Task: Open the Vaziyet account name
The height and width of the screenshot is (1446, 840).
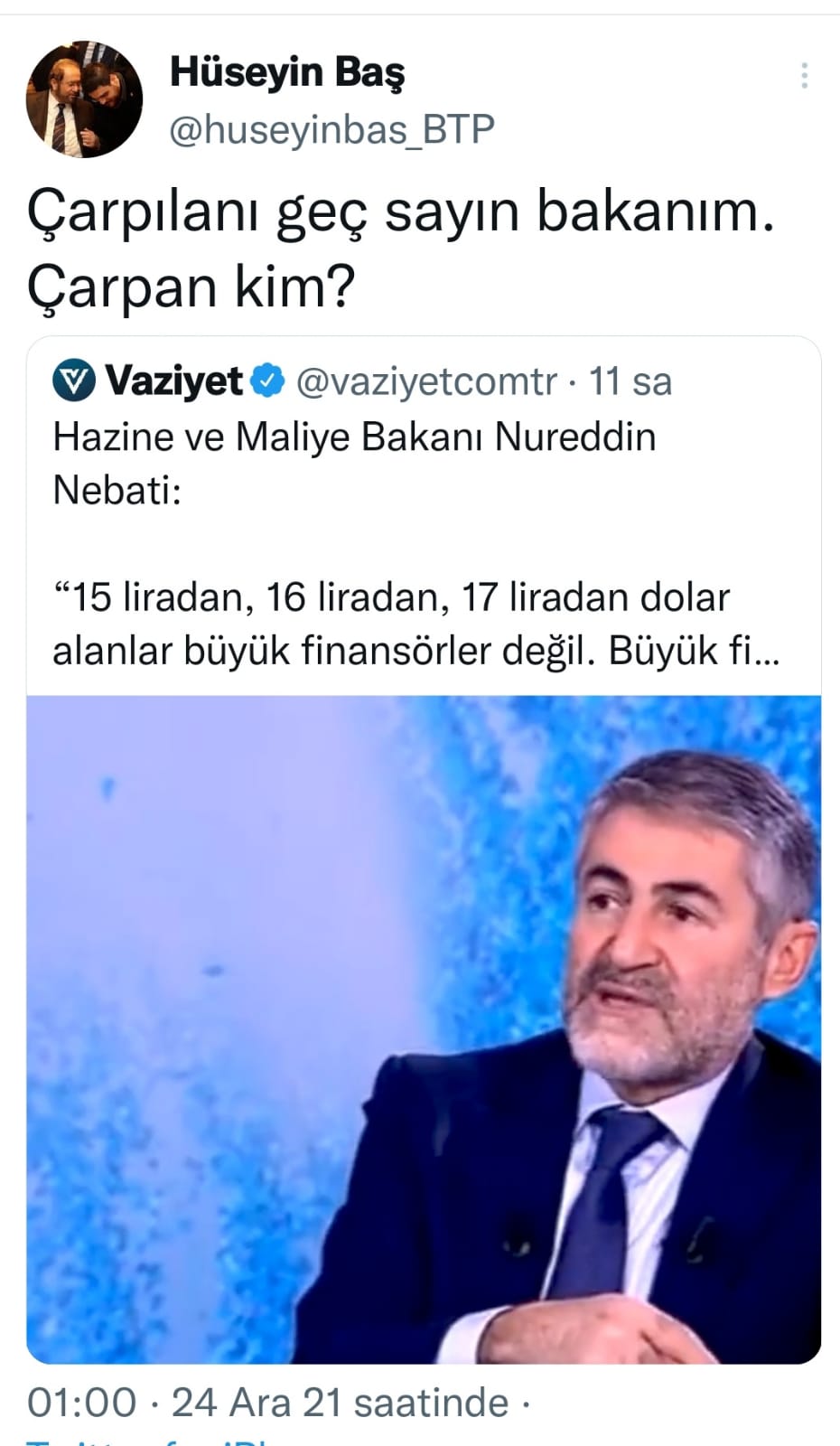Action: [x=174, y=381]
